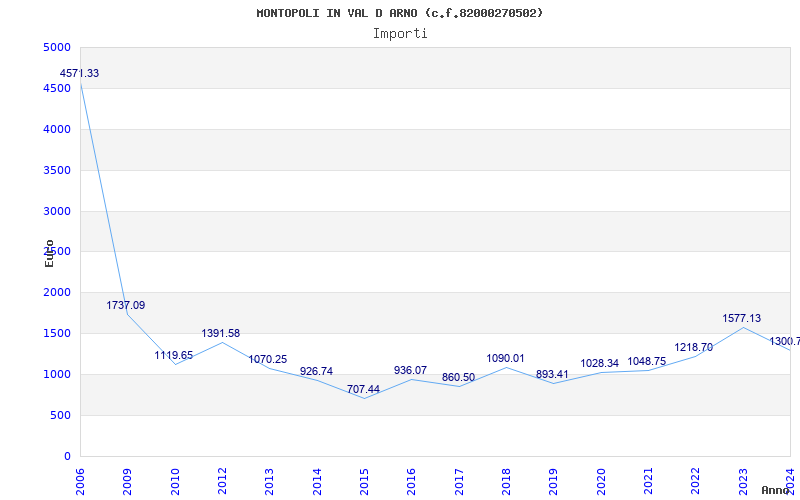Click the Anno axis title

pos(776,490)
